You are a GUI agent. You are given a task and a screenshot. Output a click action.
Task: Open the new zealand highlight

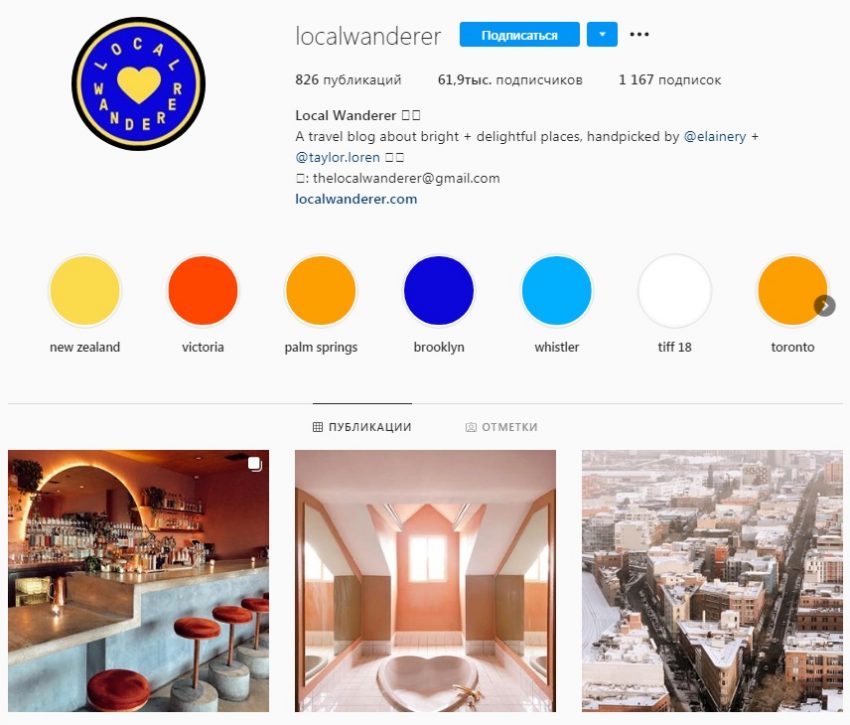tap(85, 291)
